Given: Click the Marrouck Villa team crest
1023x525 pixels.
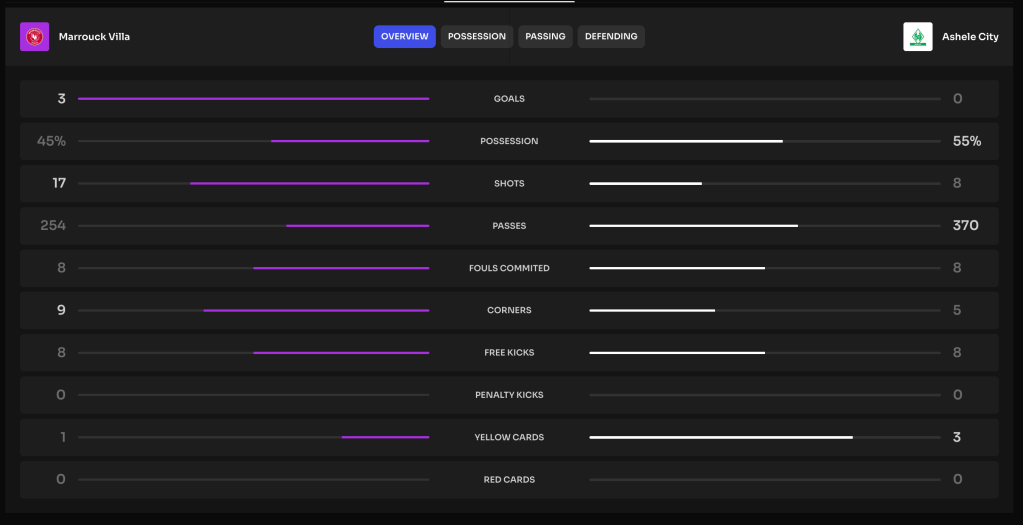Looking at the screenshot, I should (x=34, y=37).
